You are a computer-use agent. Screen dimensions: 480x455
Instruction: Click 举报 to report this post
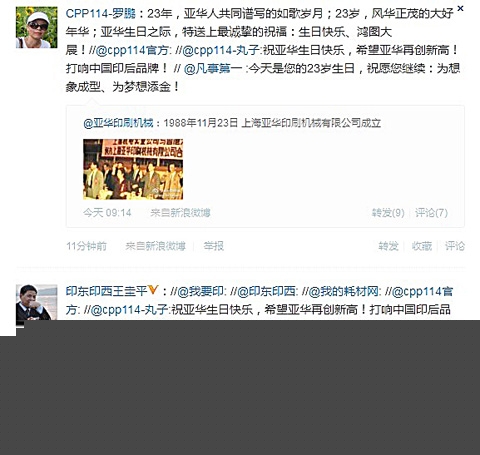214,246
